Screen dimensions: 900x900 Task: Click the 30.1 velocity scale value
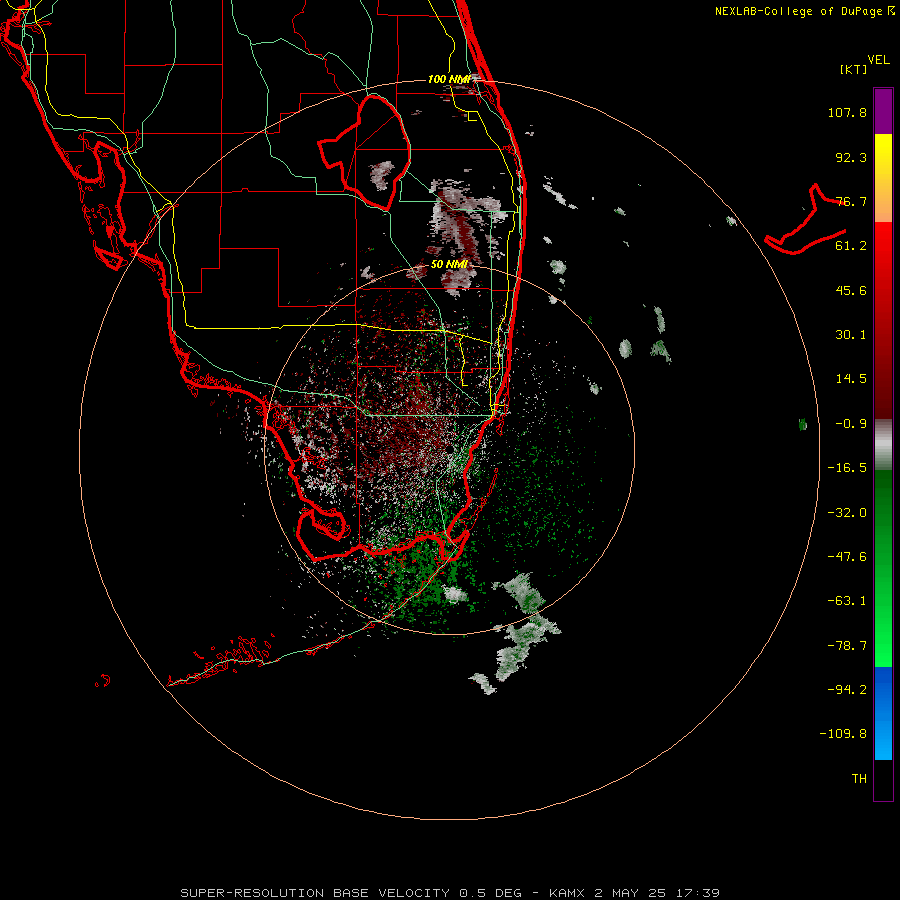pos(851,335)
